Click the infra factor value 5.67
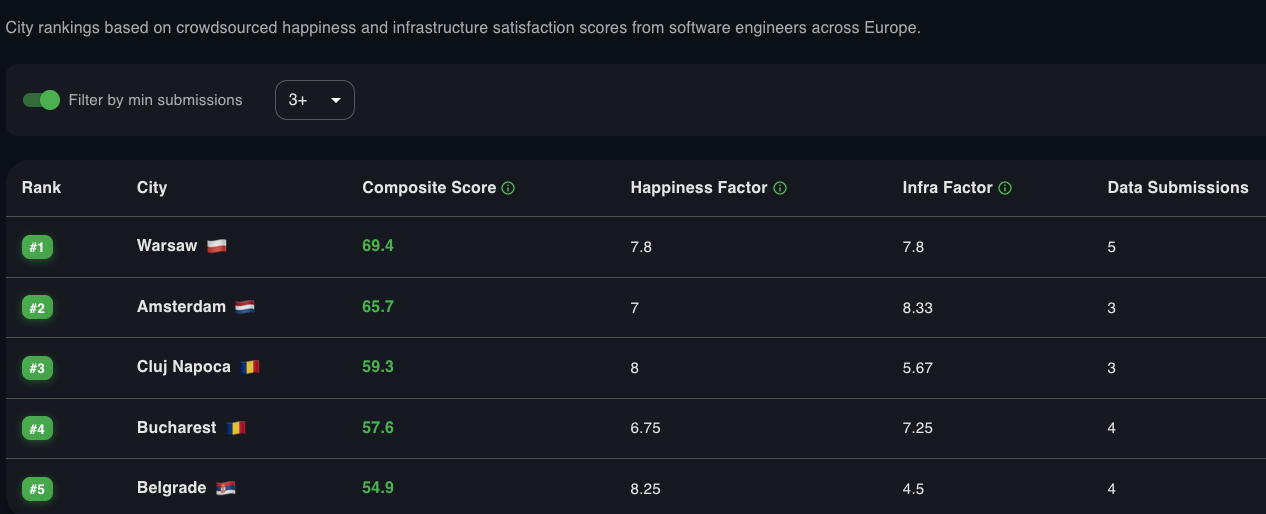1266x514 pixels. pyautogui.click(x=917, y=368)
